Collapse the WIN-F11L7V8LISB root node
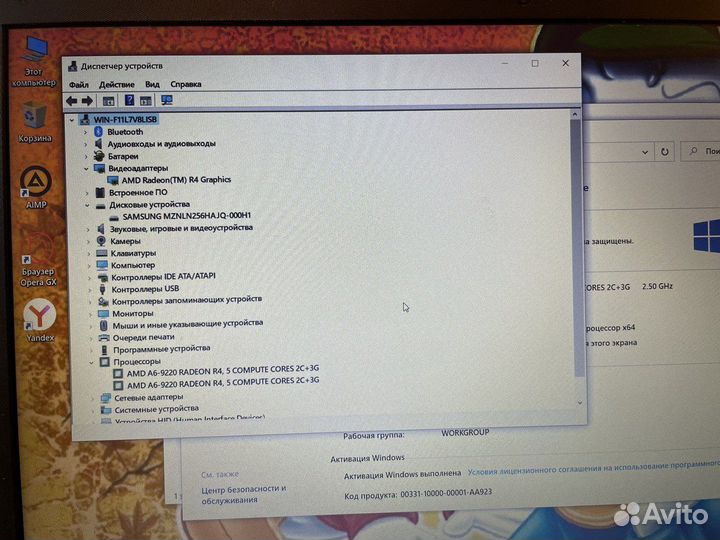The image size is (720, 540). tap(72, 120)
